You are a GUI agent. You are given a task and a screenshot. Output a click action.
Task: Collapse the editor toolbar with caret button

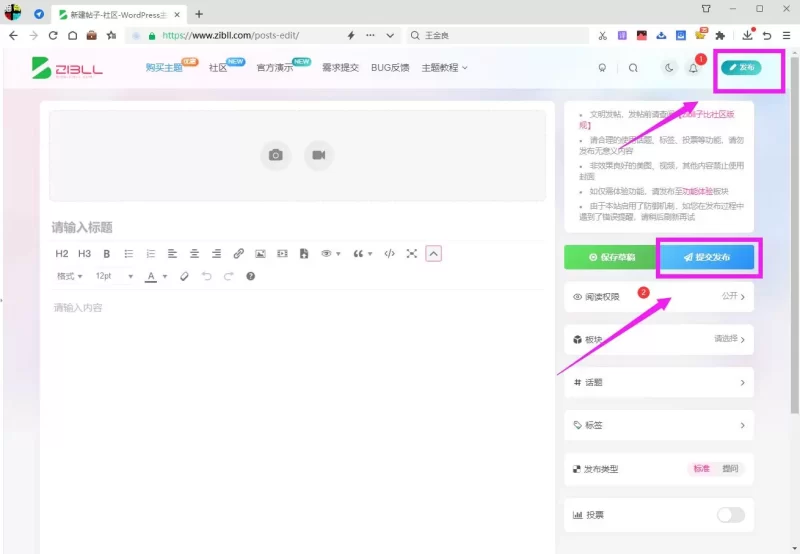point(433,254)
